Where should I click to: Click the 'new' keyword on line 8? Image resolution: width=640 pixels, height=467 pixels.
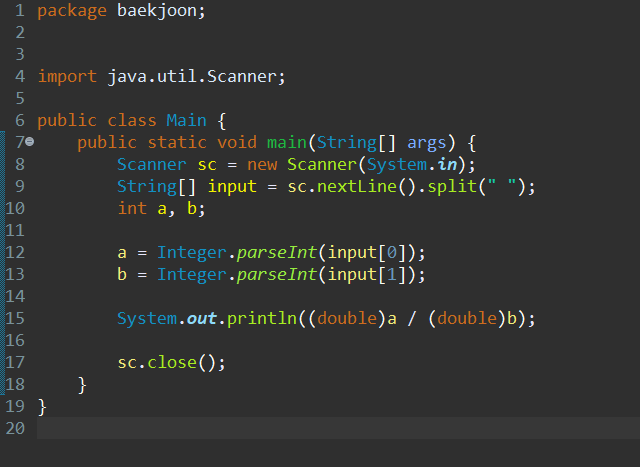coord(262,165)
